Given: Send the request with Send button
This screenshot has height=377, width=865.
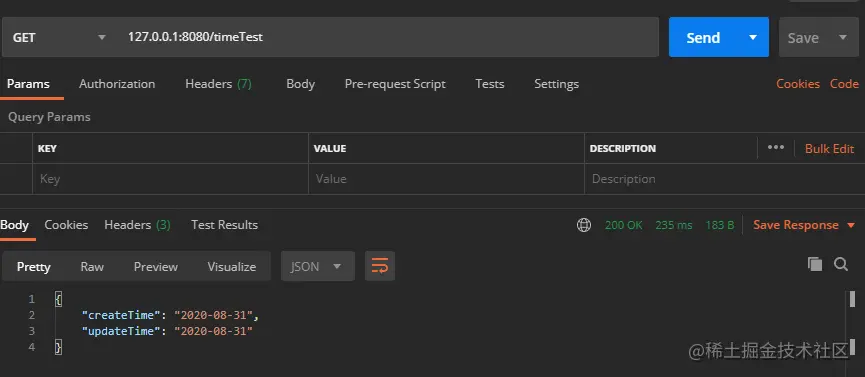Looking at the screenshot, I should pos(703,38).
